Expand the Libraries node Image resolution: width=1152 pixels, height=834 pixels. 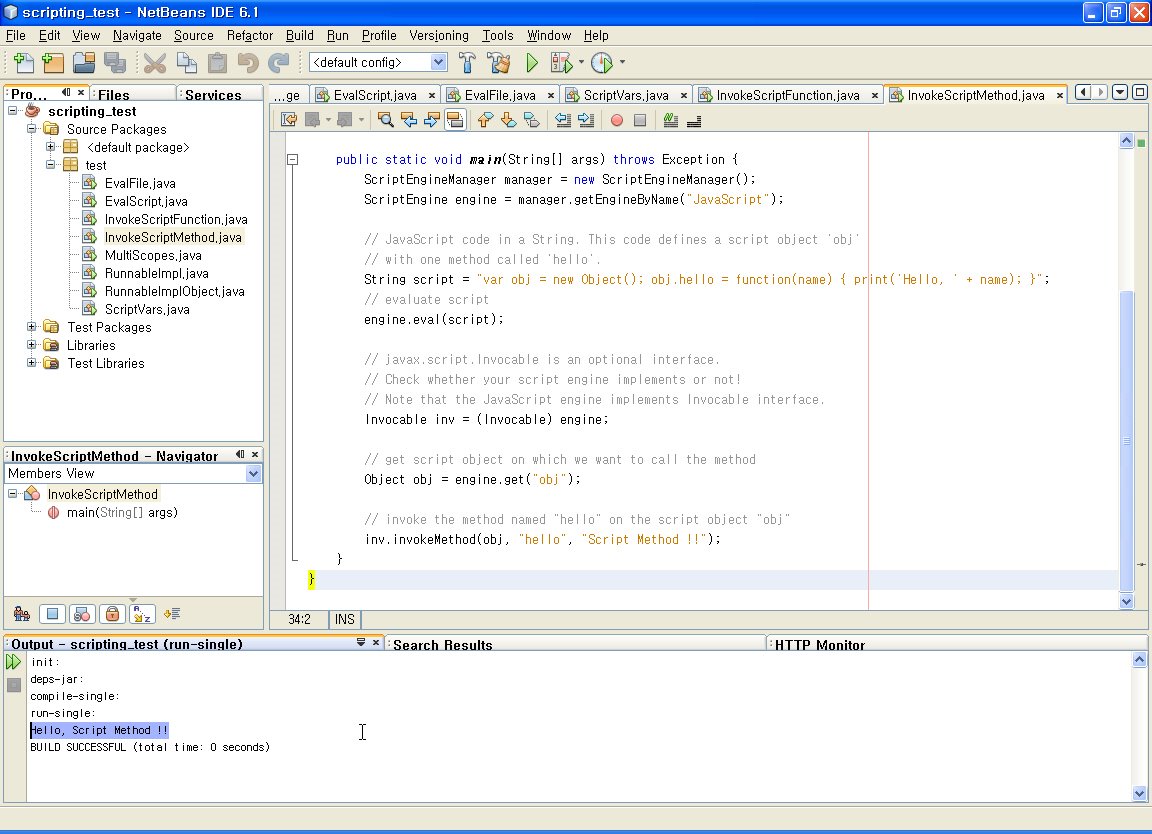point(32,345)
